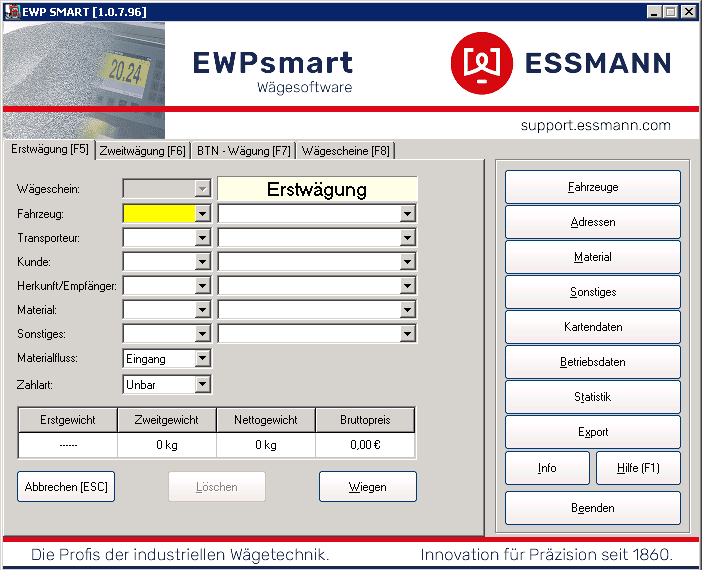Click the scale display thumbnail image
The image size is (702, 570).
(126, 71)
